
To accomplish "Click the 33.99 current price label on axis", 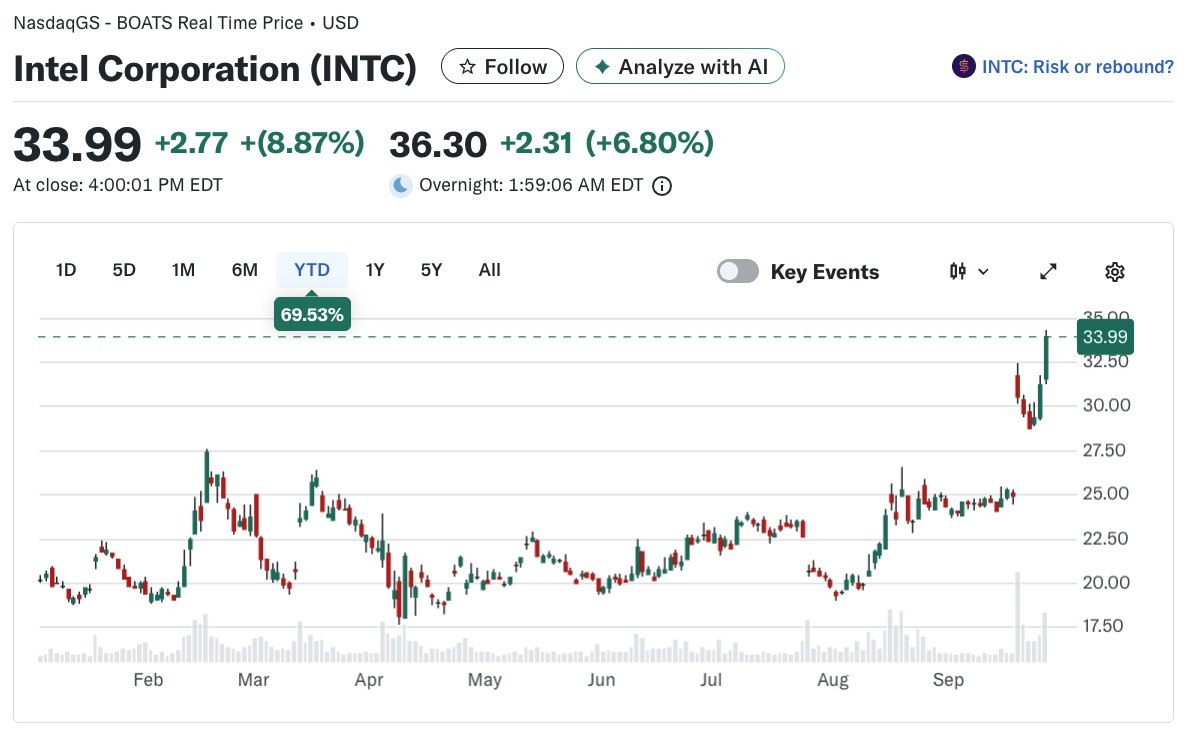I will (x=1105, y=337).
